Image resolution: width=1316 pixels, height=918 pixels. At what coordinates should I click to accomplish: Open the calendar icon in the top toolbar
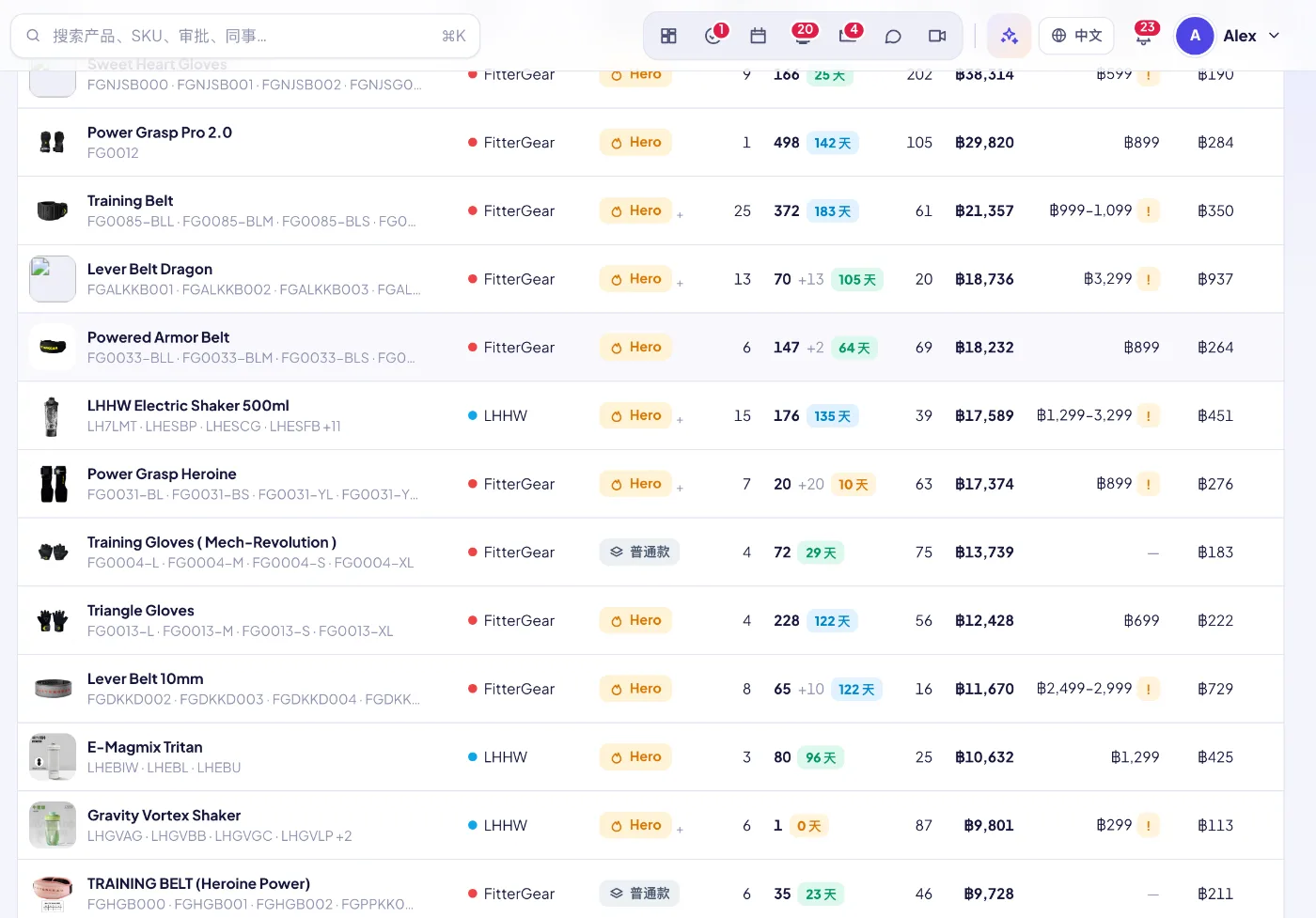[758, 36]
